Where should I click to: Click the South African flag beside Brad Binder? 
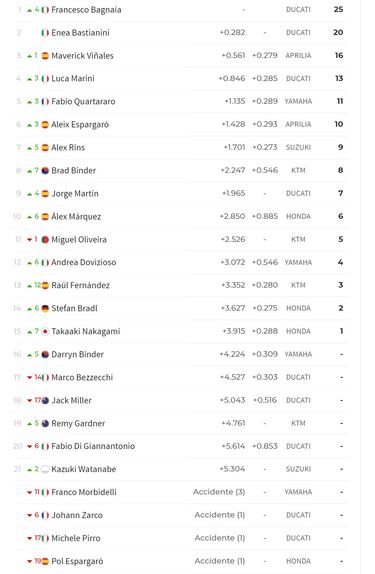point(45,171)
